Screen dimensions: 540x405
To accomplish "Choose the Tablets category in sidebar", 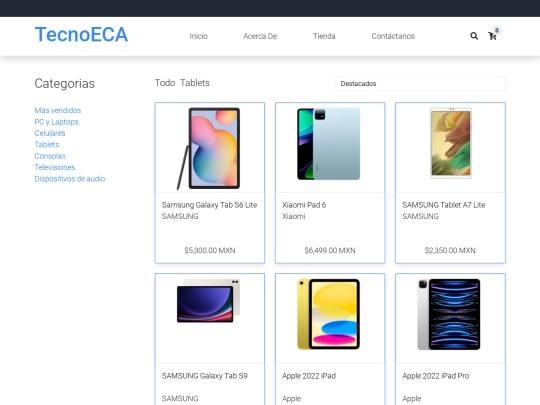I will [46, 145].
